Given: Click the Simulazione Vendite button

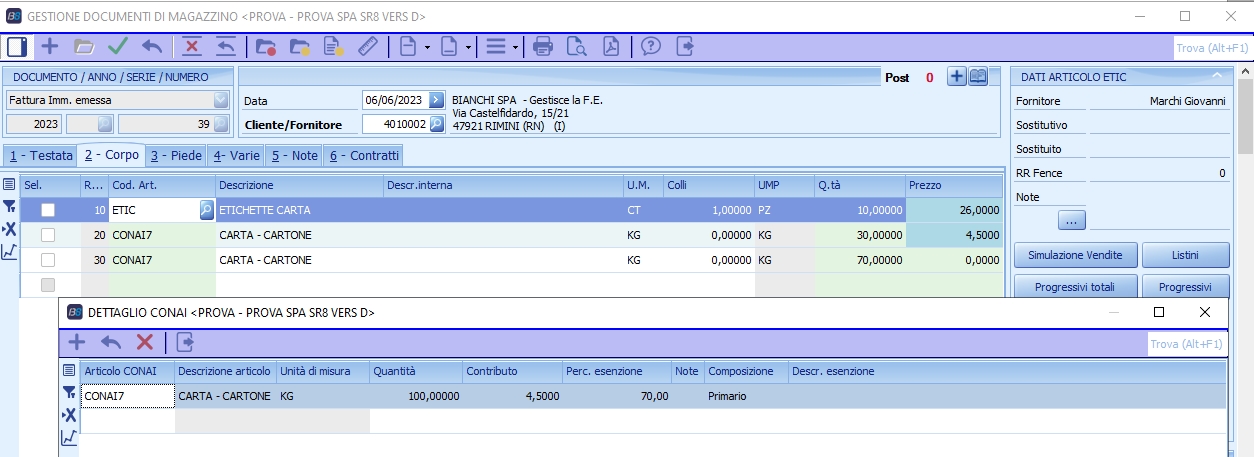Looking at the screenshot, I should [1074, 255].
